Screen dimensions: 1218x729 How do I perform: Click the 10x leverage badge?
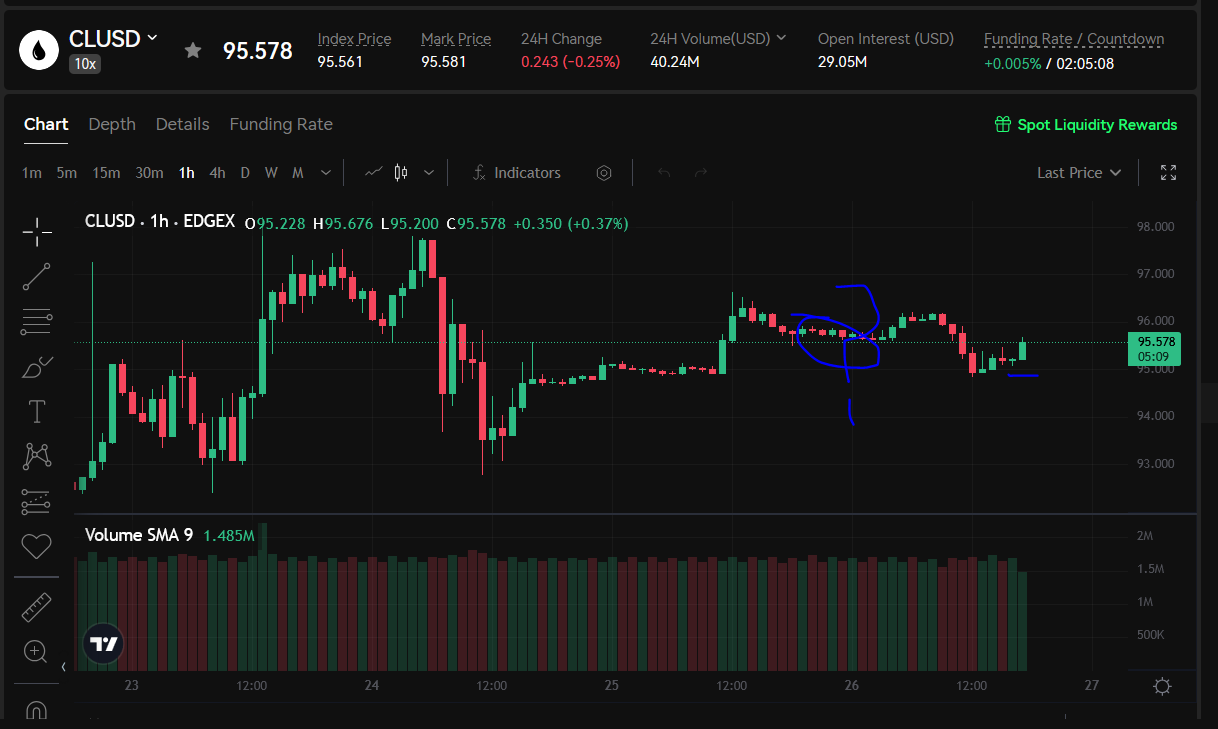[83, 63]
